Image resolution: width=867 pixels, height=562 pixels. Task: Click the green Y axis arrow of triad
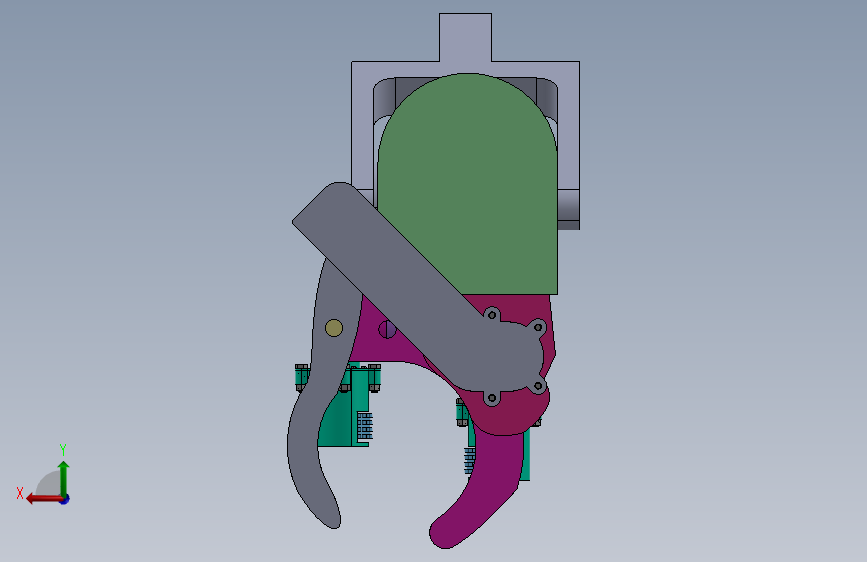[64, 477]
